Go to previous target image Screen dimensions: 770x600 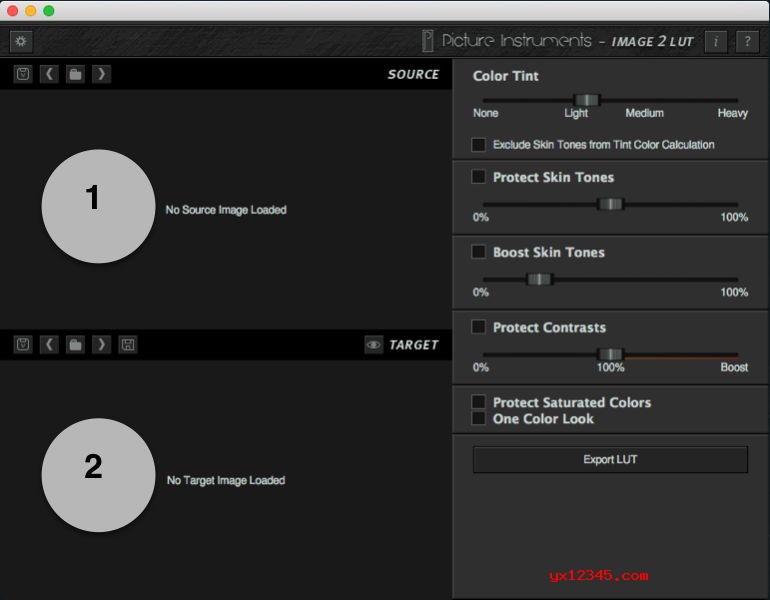coord(49,344)
